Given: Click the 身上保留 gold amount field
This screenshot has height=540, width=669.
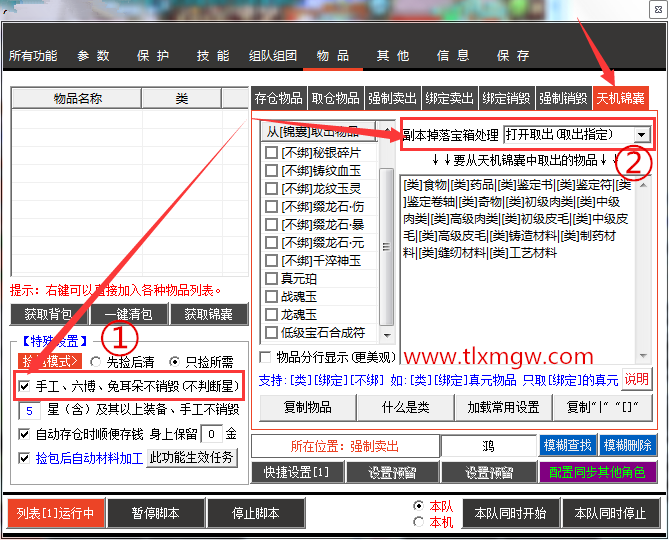Looking at the screenshot, I should (x=211, y=435).
